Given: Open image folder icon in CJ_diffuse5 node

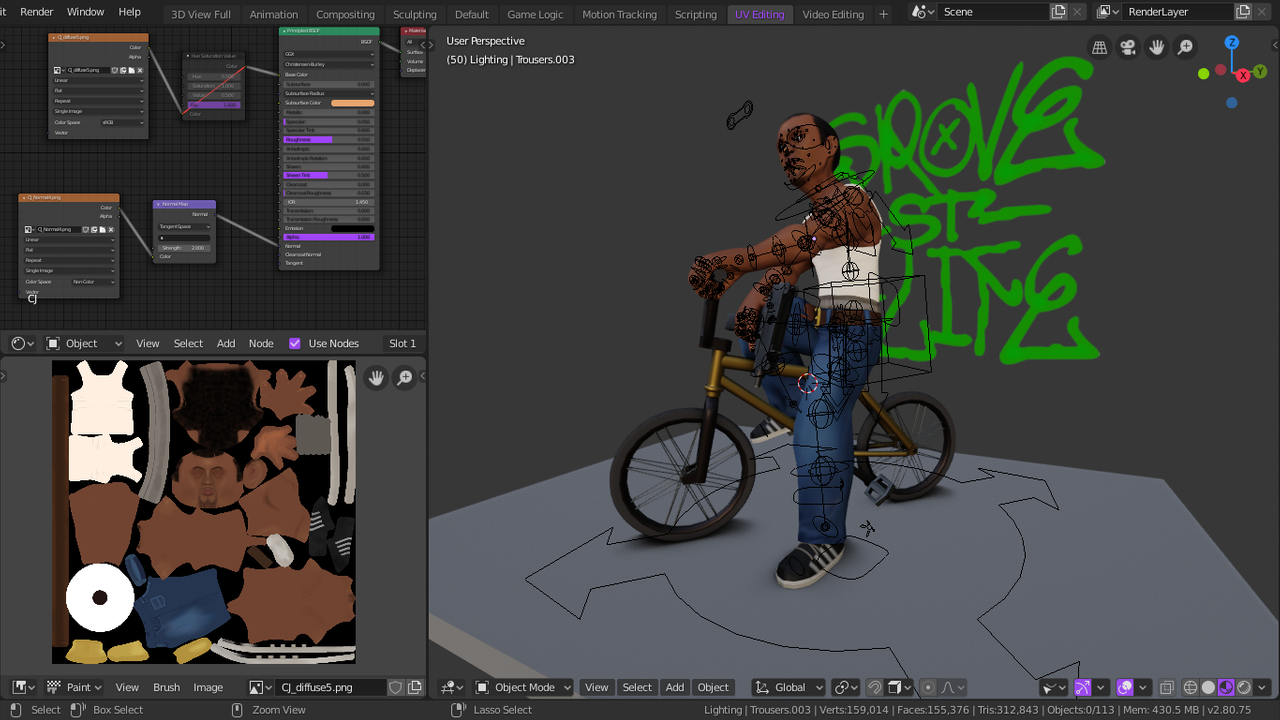Looking at the screenshot, I should click(x=131, y=70).
